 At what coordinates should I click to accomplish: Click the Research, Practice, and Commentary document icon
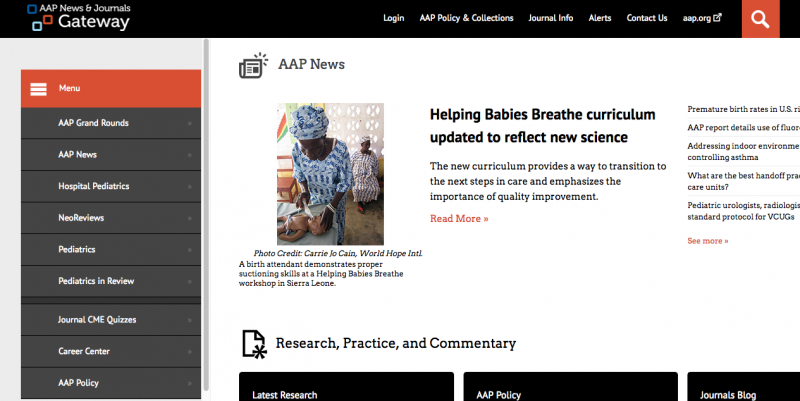255,343
